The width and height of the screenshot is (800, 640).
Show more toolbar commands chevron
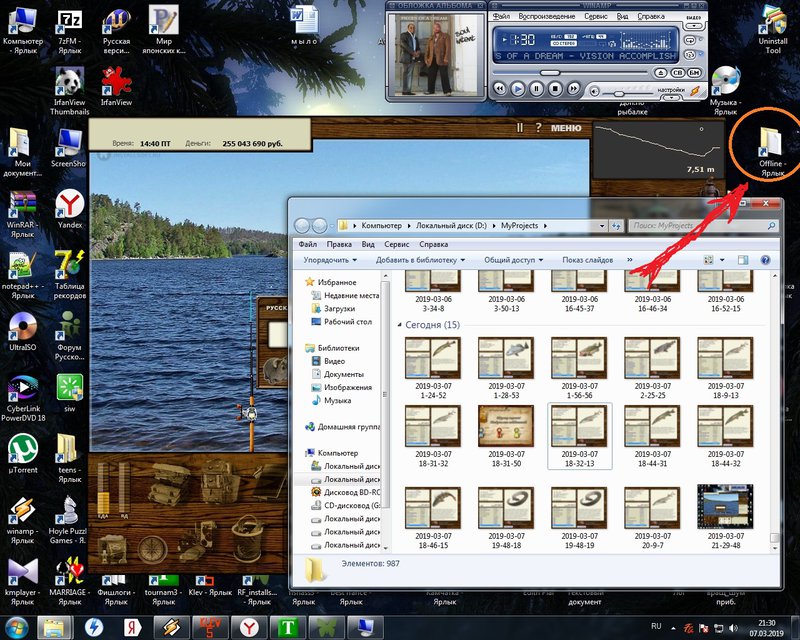click(630, 260)
